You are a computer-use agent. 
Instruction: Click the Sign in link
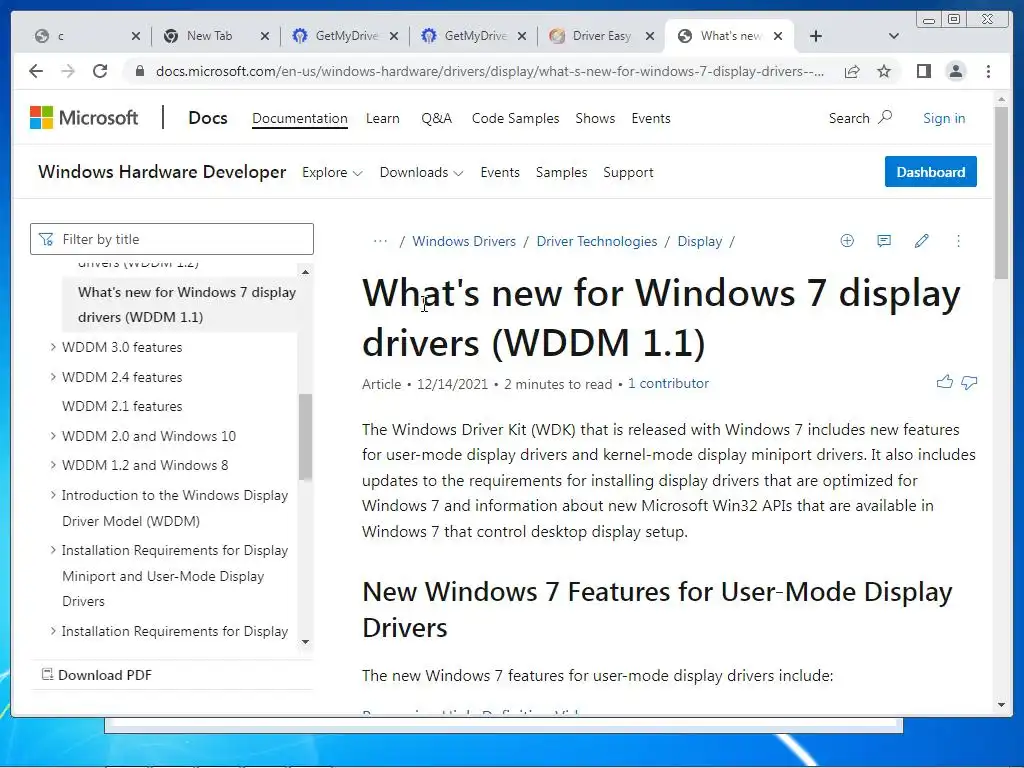(944, 118)
